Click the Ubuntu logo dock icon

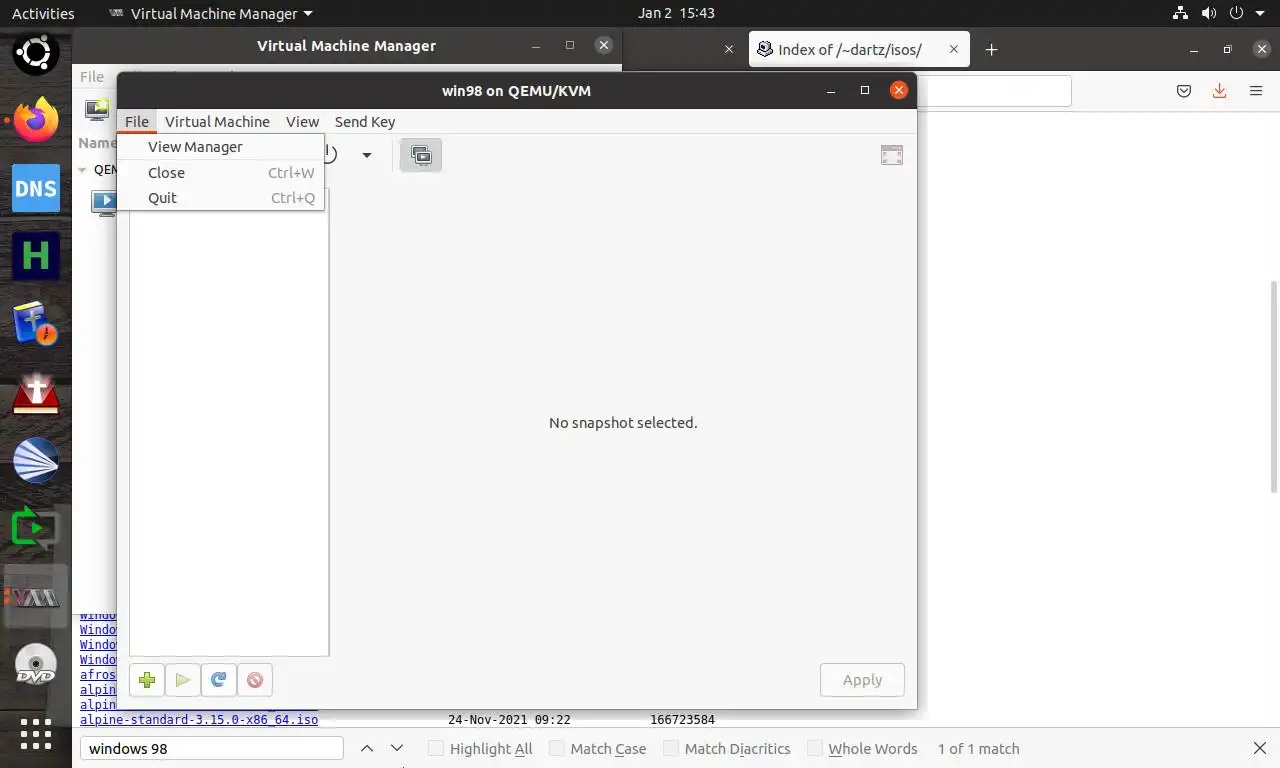pyautogui.click(x=36, y=52)
